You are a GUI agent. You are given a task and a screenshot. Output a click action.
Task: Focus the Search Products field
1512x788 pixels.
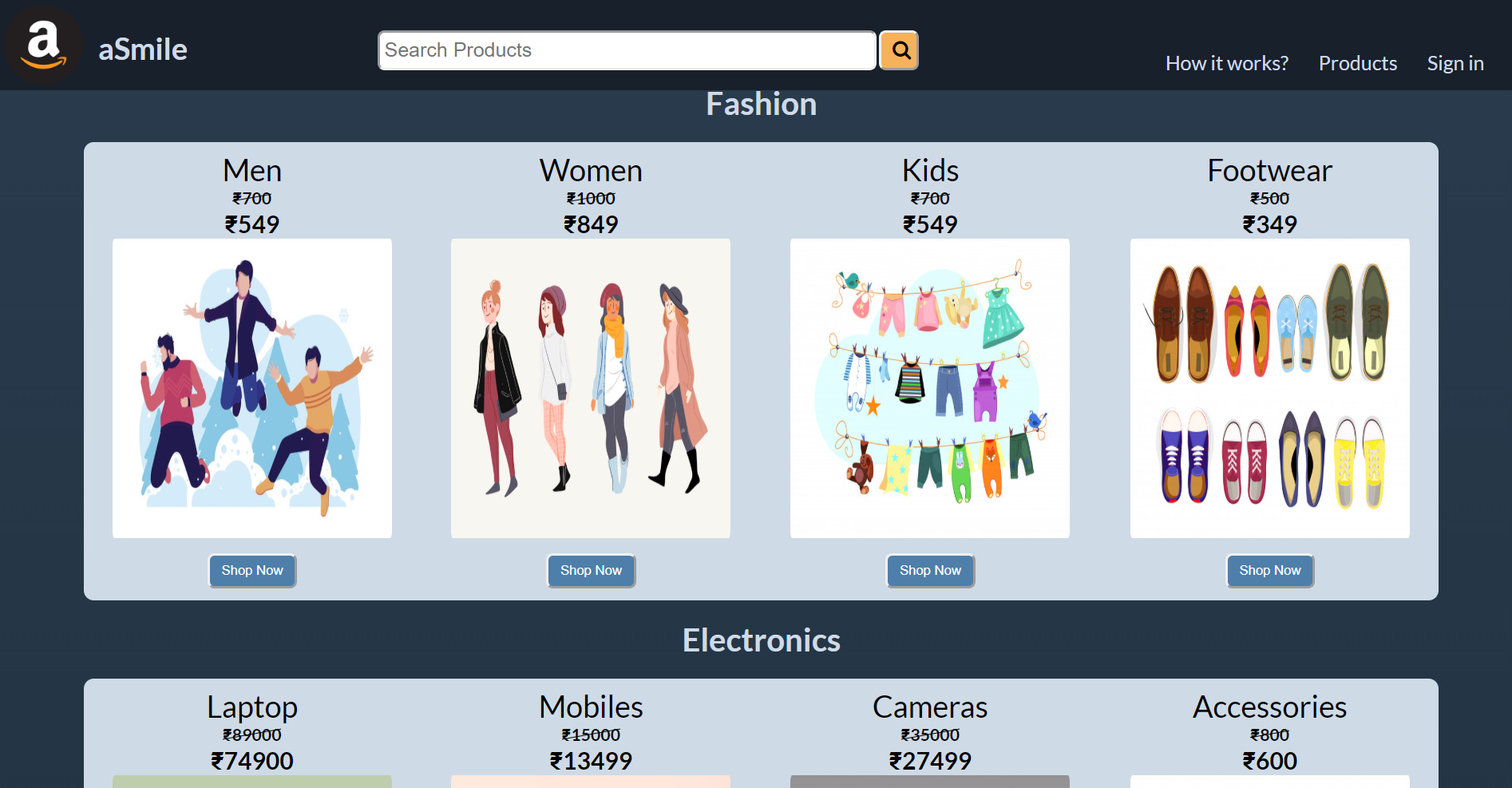[627, 50]
